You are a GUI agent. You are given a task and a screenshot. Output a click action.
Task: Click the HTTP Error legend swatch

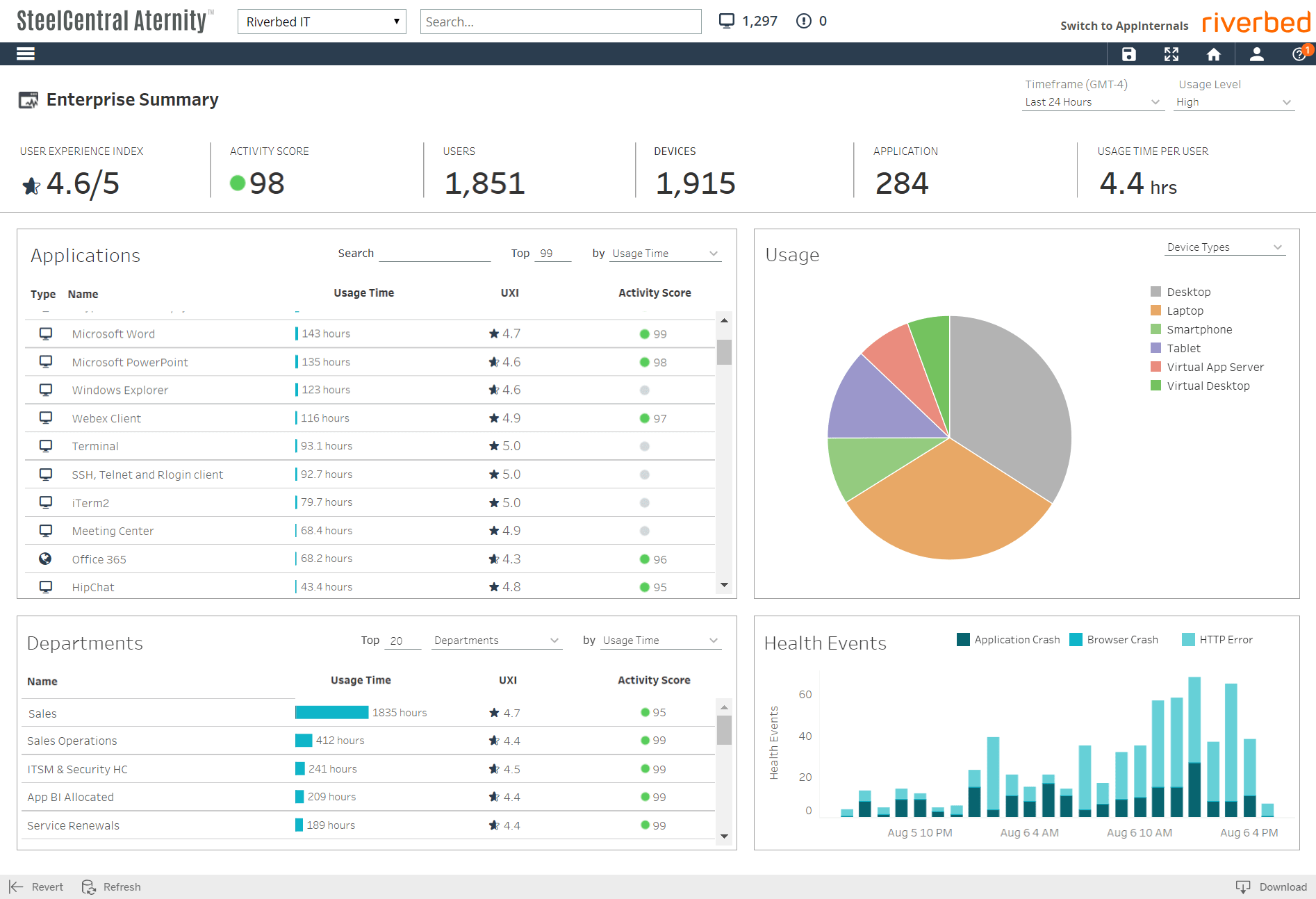1188,640
